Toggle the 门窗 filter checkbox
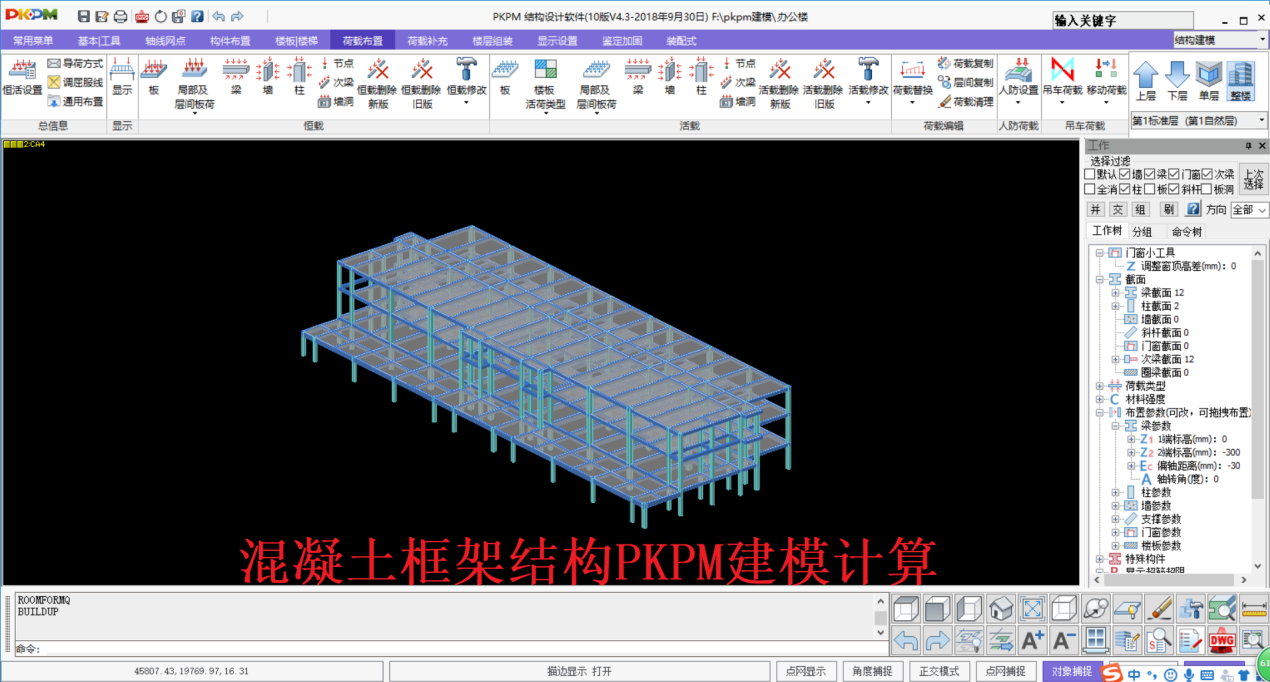 point(1174,174)
